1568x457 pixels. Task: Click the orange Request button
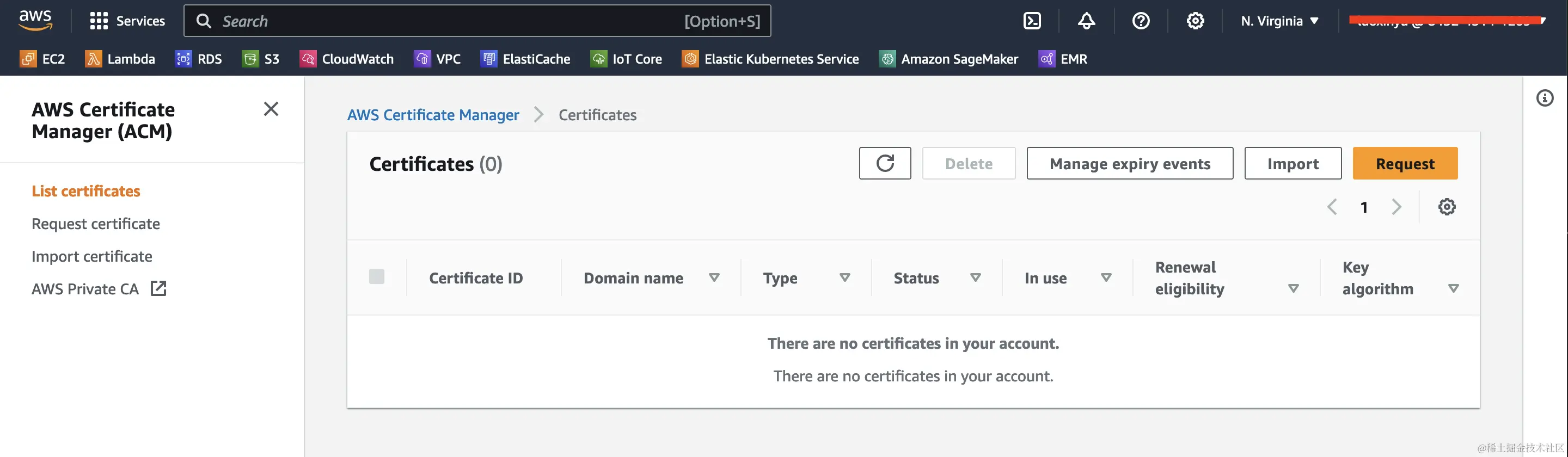(1404, 163)
